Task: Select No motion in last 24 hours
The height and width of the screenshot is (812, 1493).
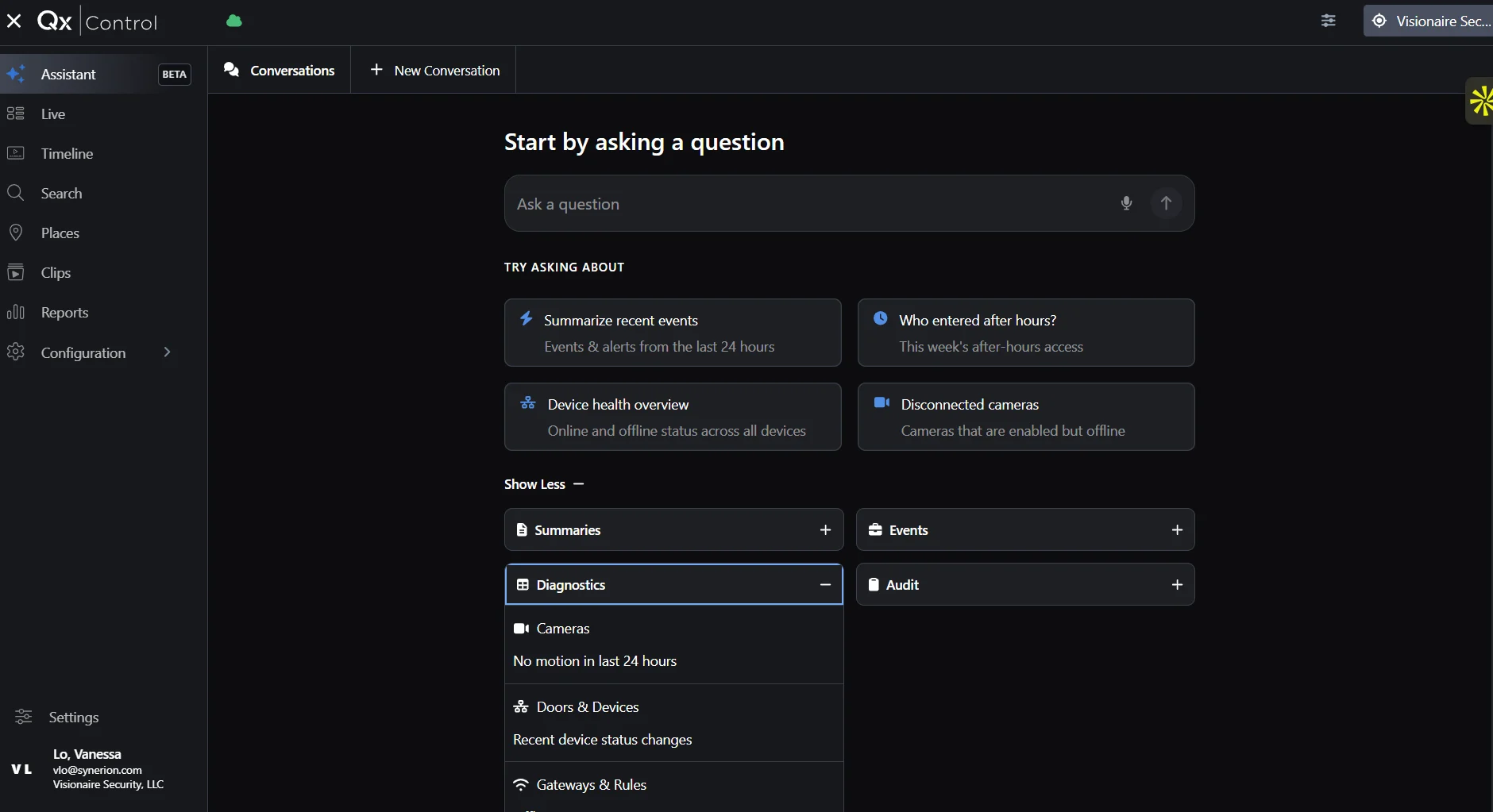Action: click(x=595, y=661)
